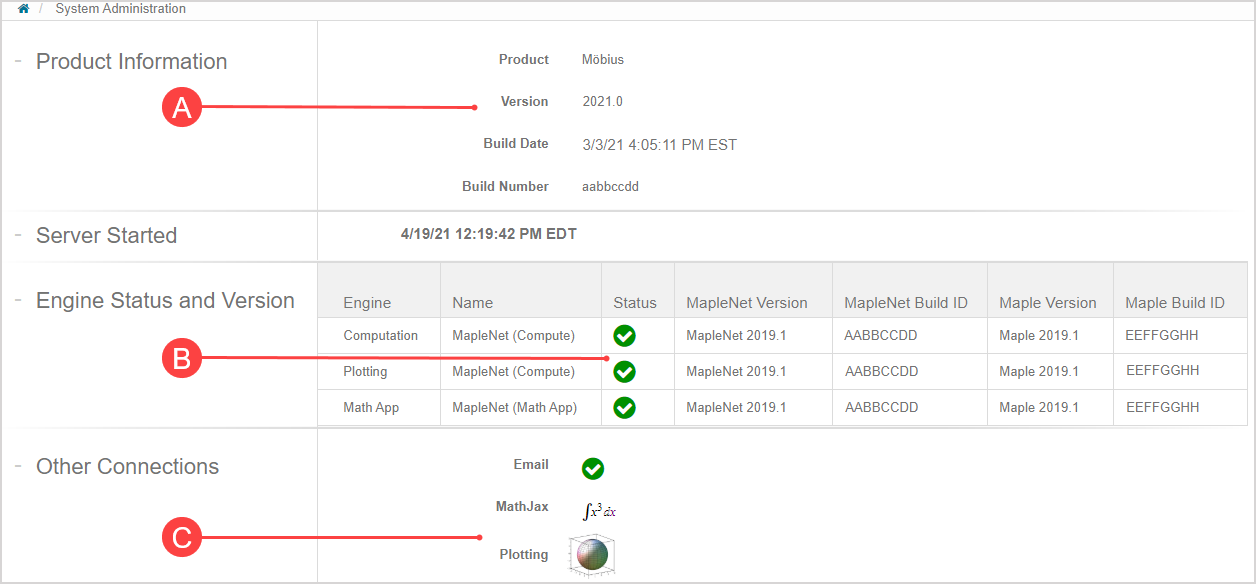Viewport: 1256px width, 584px height.
Task: Collapse the Engine Status and Version section
Action: [17, 299]
